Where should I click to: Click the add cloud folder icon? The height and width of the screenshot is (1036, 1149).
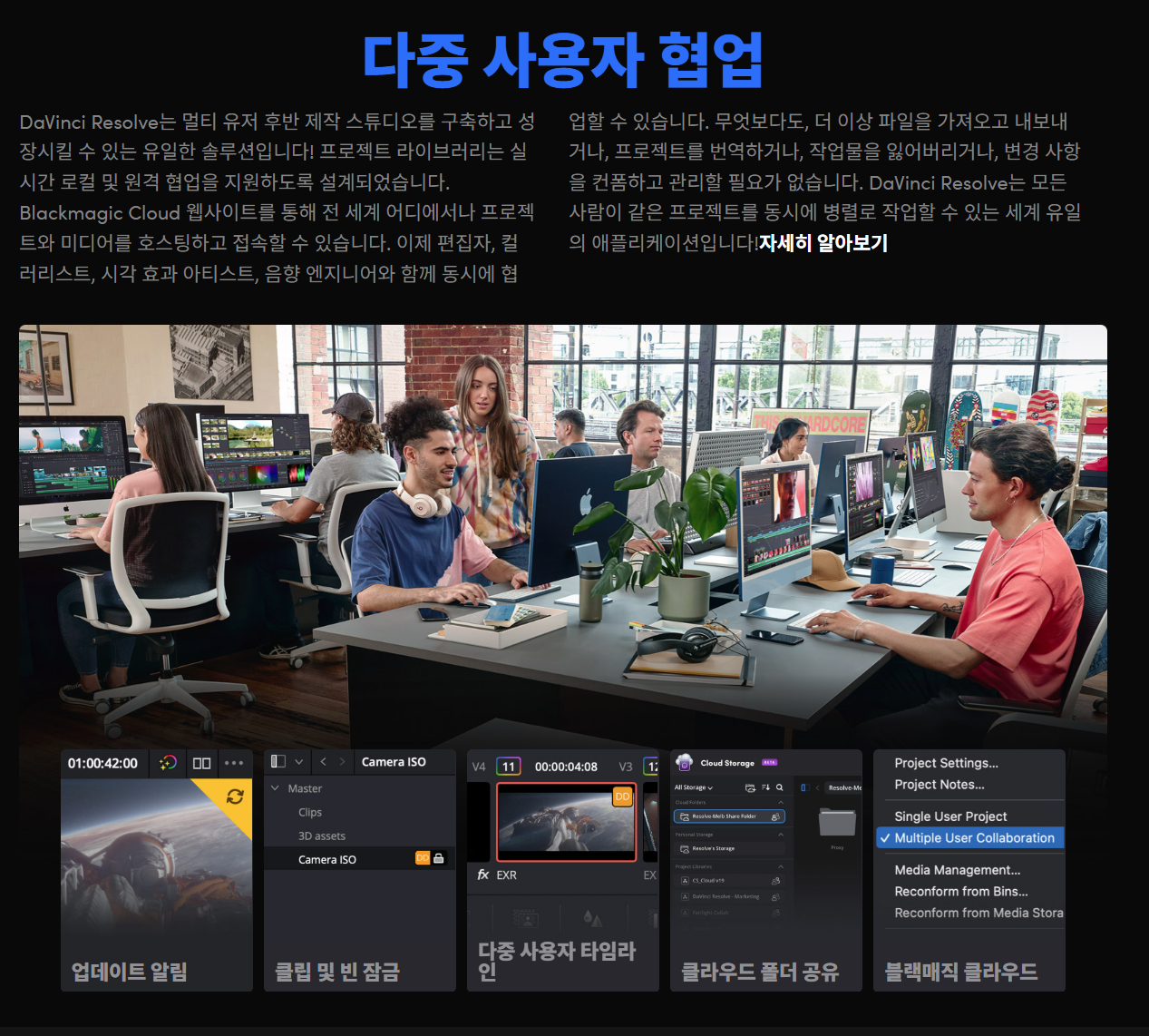(750, 787)
